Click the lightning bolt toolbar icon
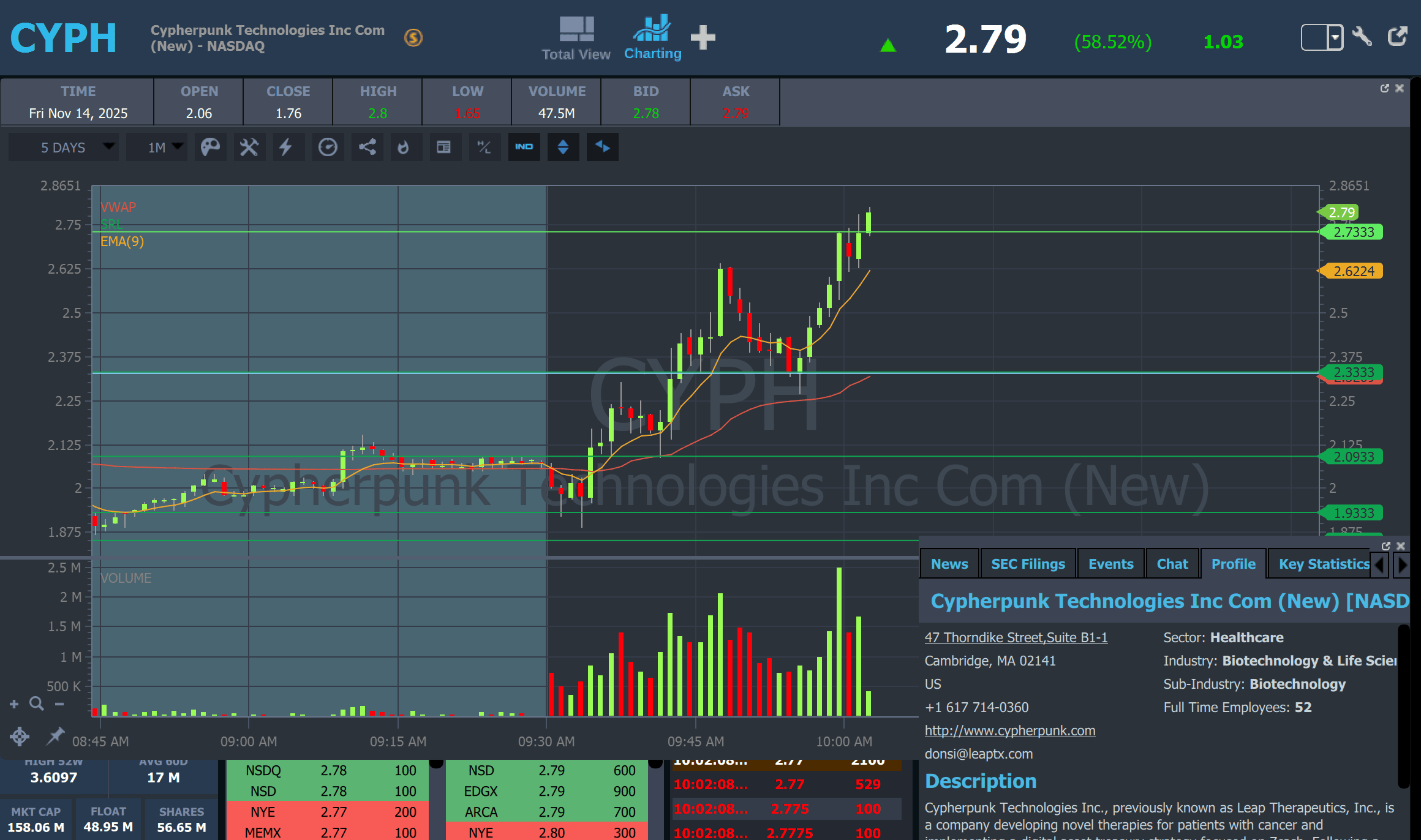Screen dimensions: 1421x840 tap(286, 147)
